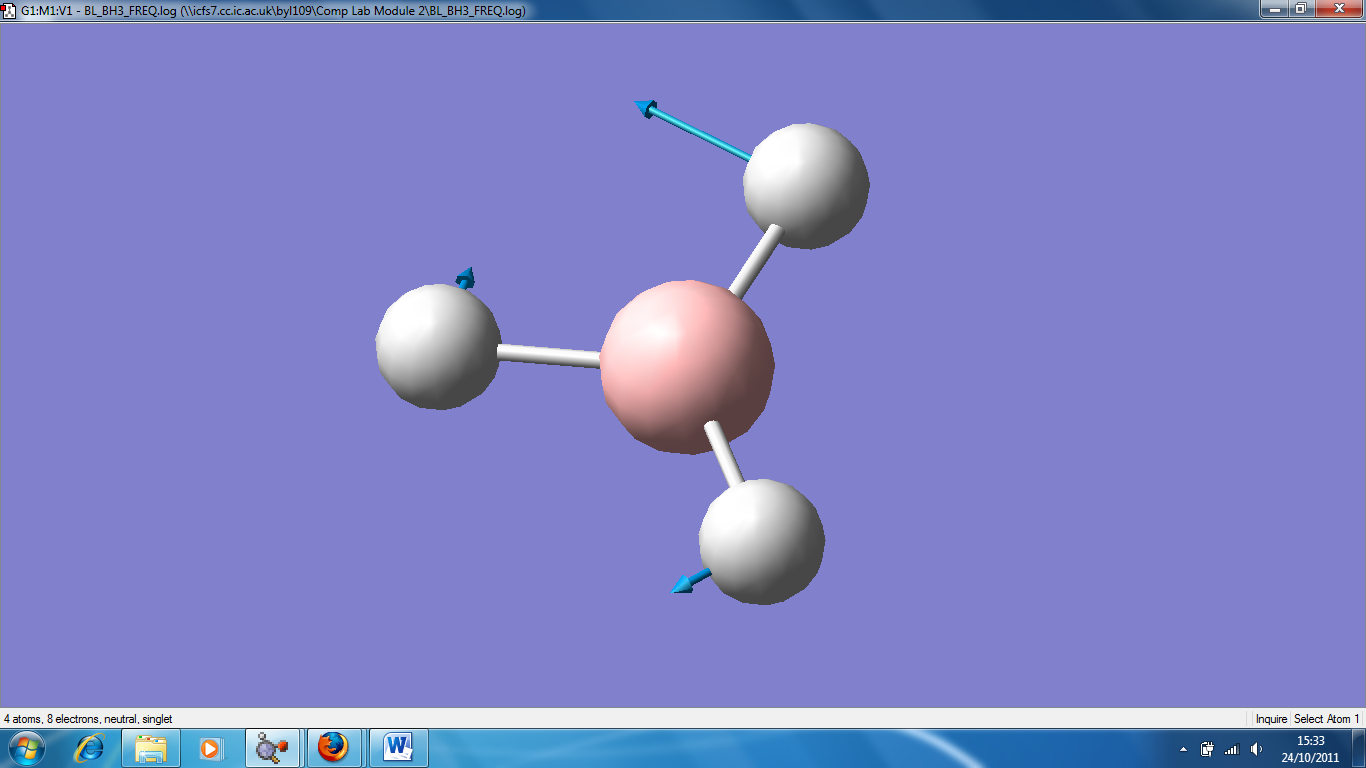Click the bond between boron and bottom hydrogen
Viewport: 1366px width, 768px height.
click(x=724, y=455)
